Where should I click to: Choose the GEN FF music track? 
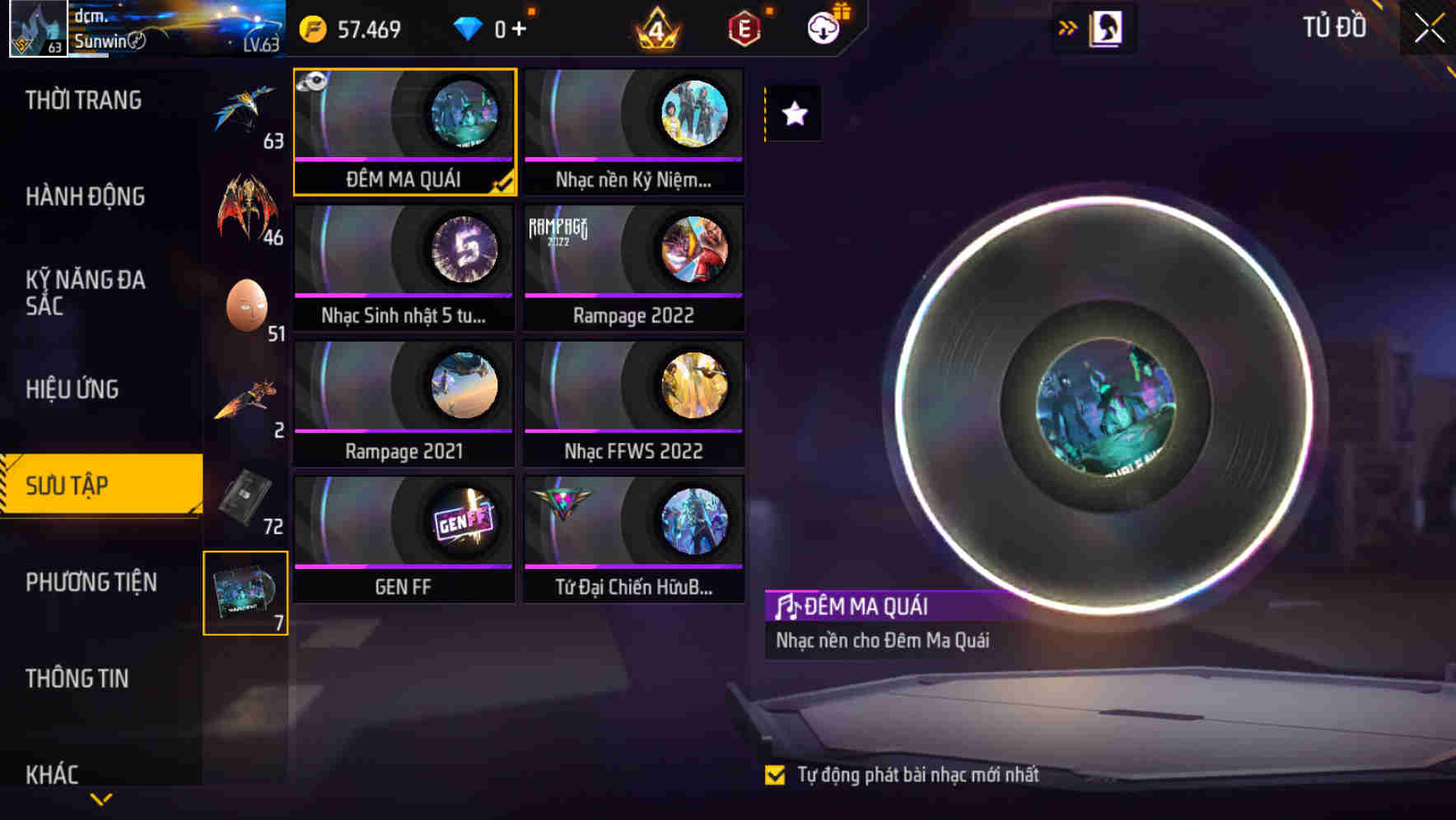[x=404, y=539]
